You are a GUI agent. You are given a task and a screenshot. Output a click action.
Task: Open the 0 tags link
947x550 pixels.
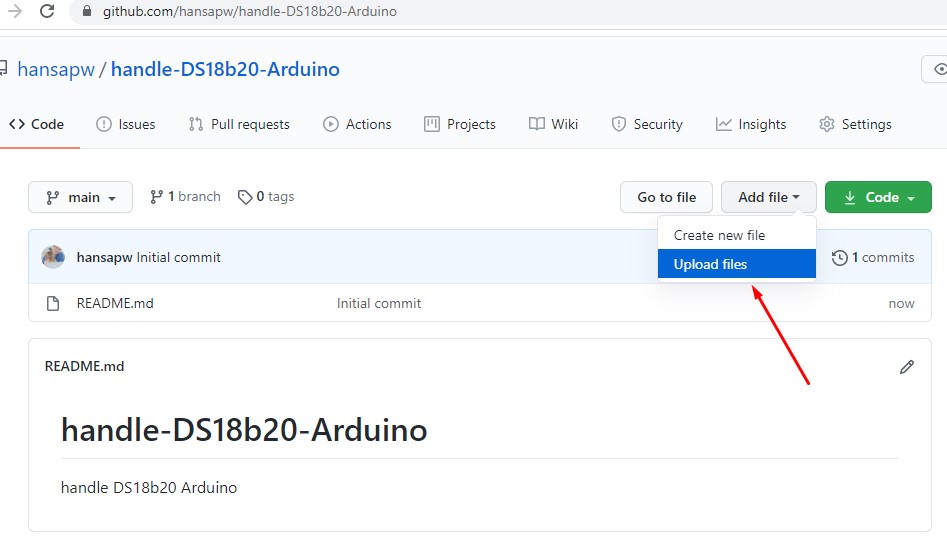click(x=266, y=197)
